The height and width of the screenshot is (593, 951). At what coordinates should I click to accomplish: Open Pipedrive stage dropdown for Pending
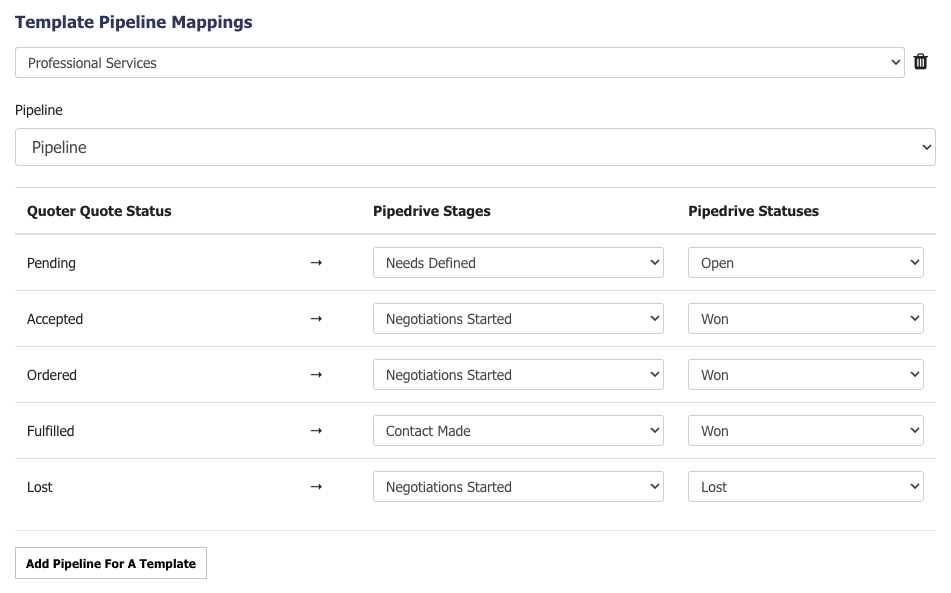tap(518, 263)
